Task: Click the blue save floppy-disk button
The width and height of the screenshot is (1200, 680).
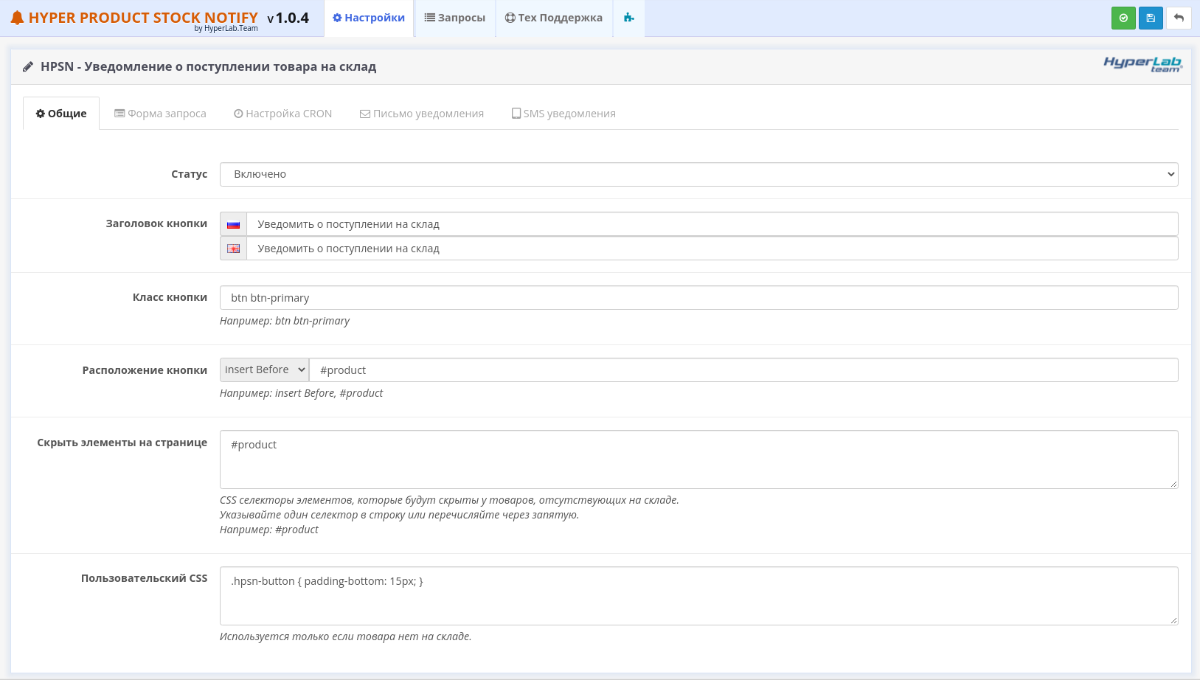Action: tap(1150, 18)
